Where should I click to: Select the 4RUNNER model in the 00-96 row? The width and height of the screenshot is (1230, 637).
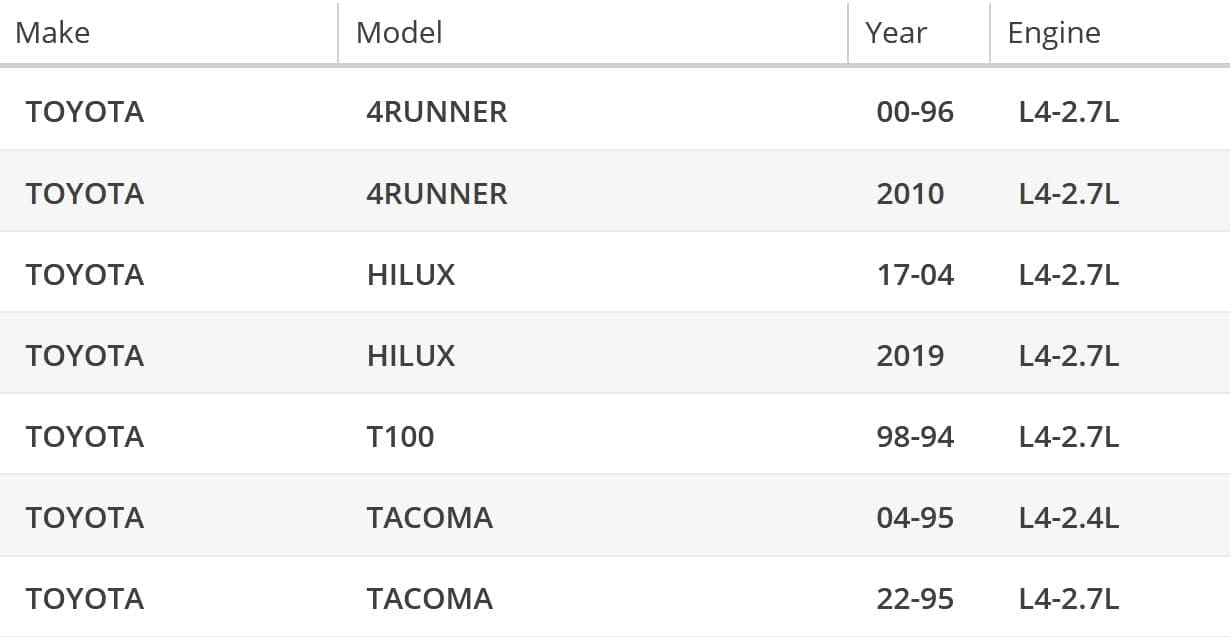tap(437, 111)
